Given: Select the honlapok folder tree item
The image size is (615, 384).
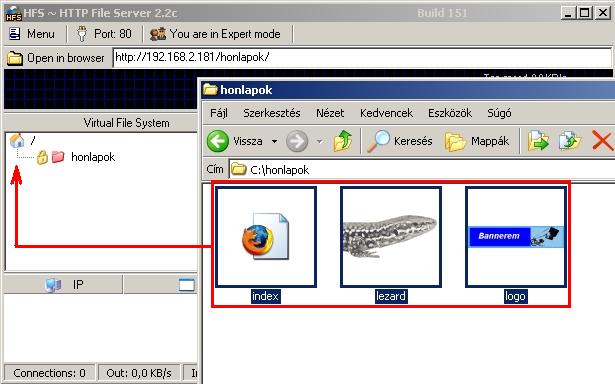Looking at the screenshot, I should (93, 157).
